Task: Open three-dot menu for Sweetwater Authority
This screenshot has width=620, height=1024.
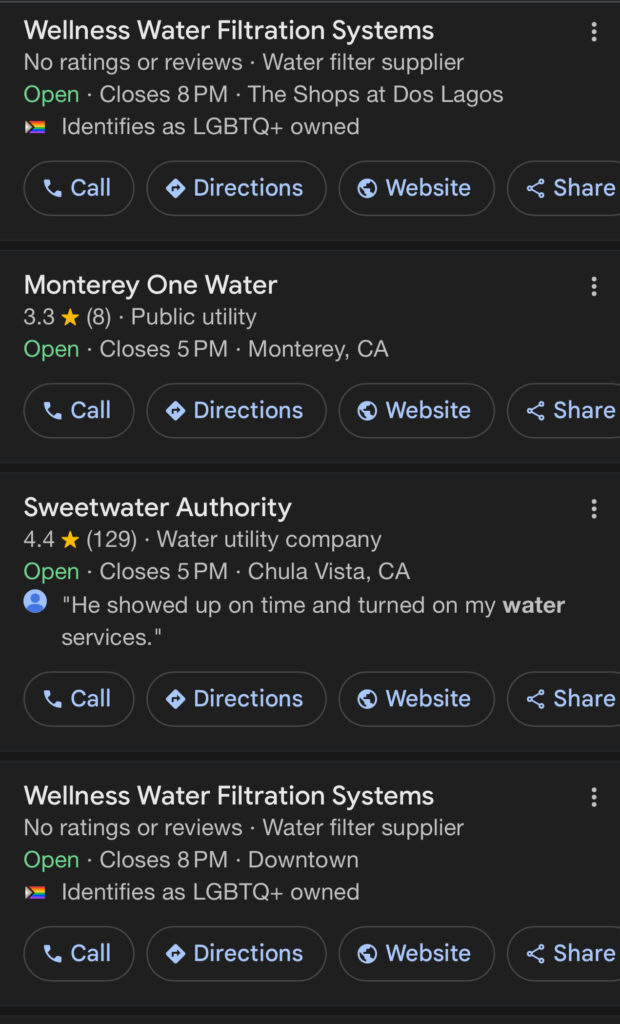Action: [x=593, y=510]
